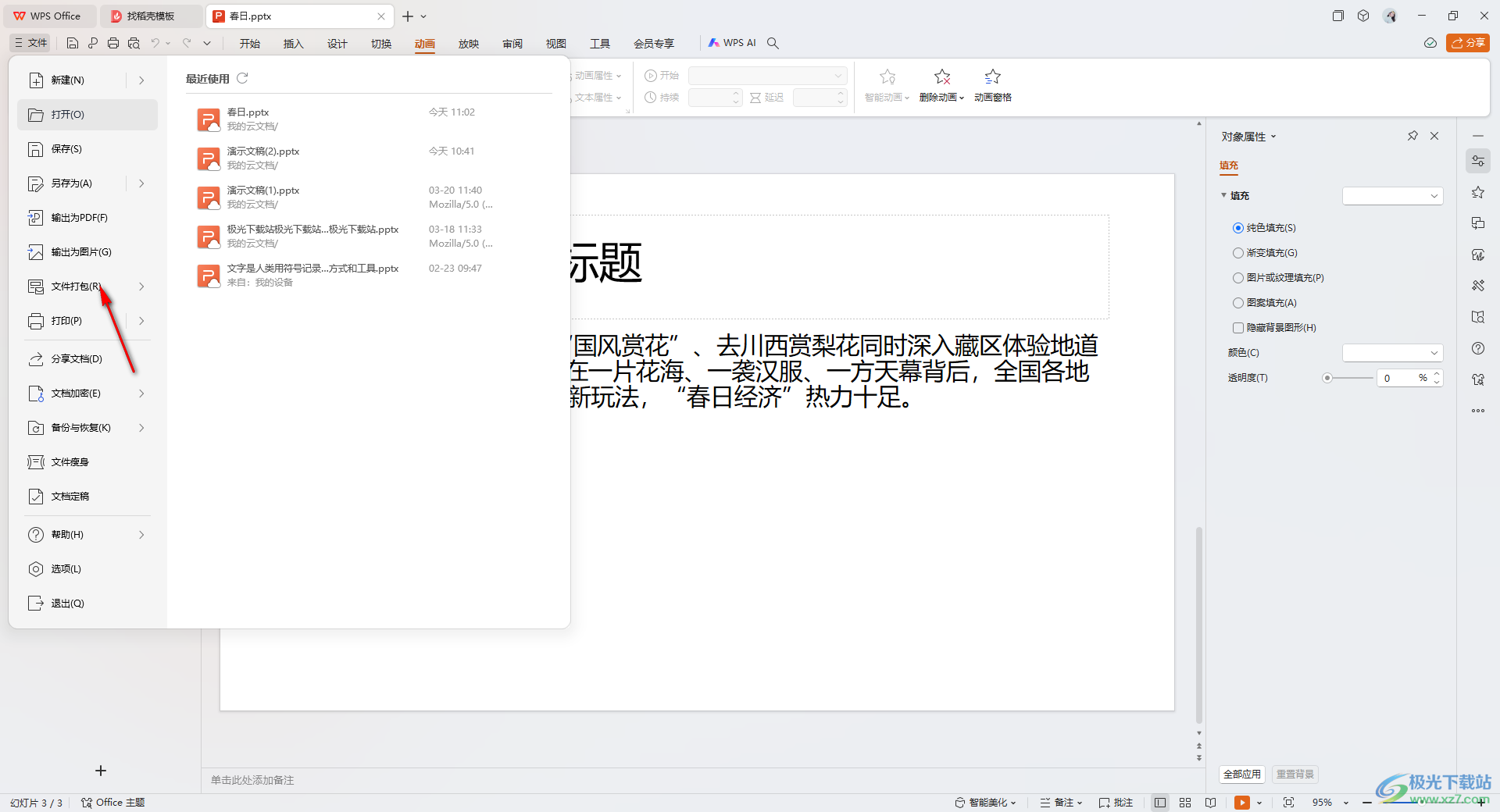The height and width of the screenshot is (812, 1500).
Task: Click the Apply to All button
Action: [1242, 775]
